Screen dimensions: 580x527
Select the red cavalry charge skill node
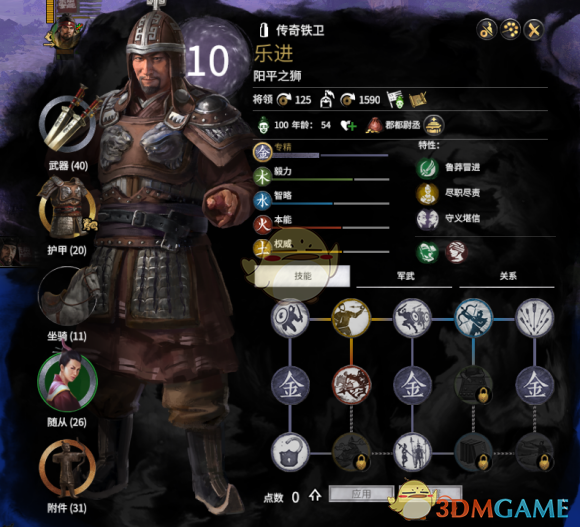[351, 385]
